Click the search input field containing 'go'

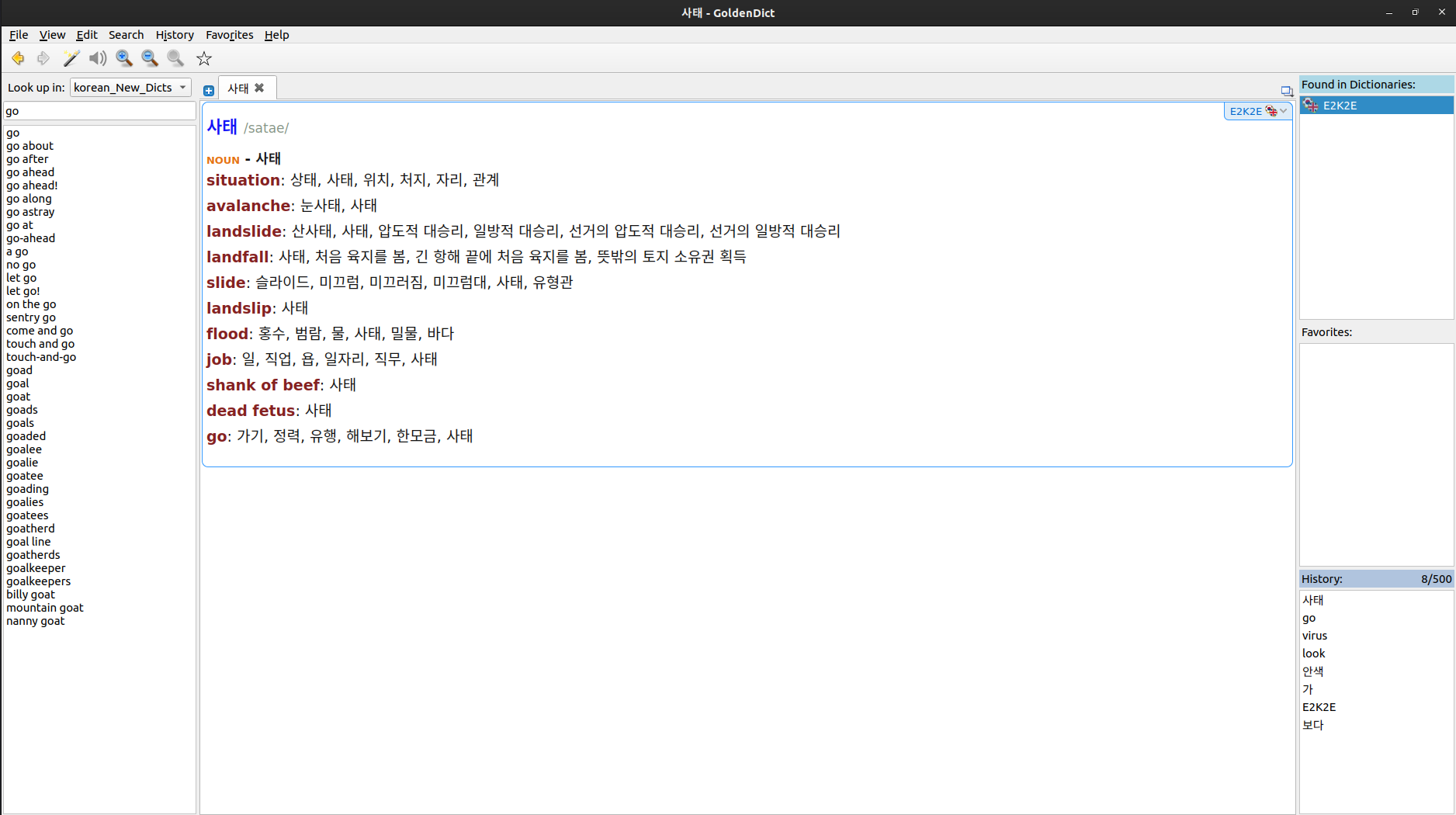pyautogui.click(x=99, y=111)
